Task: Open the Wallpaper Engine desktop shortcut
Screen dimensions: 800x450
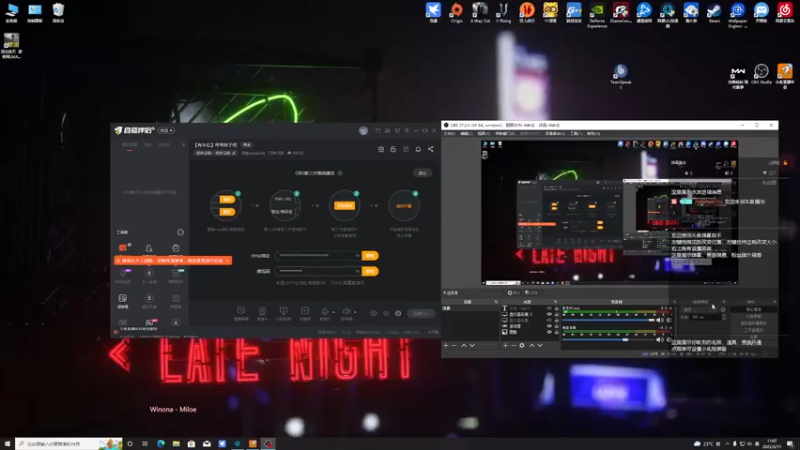Action: (738, 14)
